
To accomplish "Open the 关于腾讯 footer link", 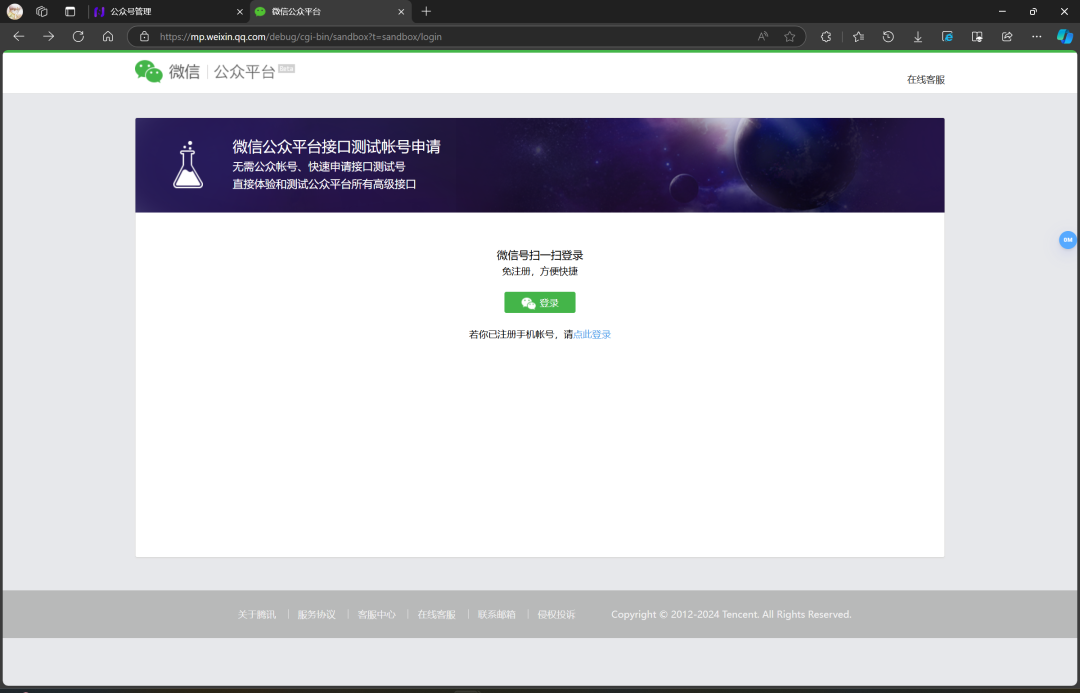I will [x=256, y=614].
